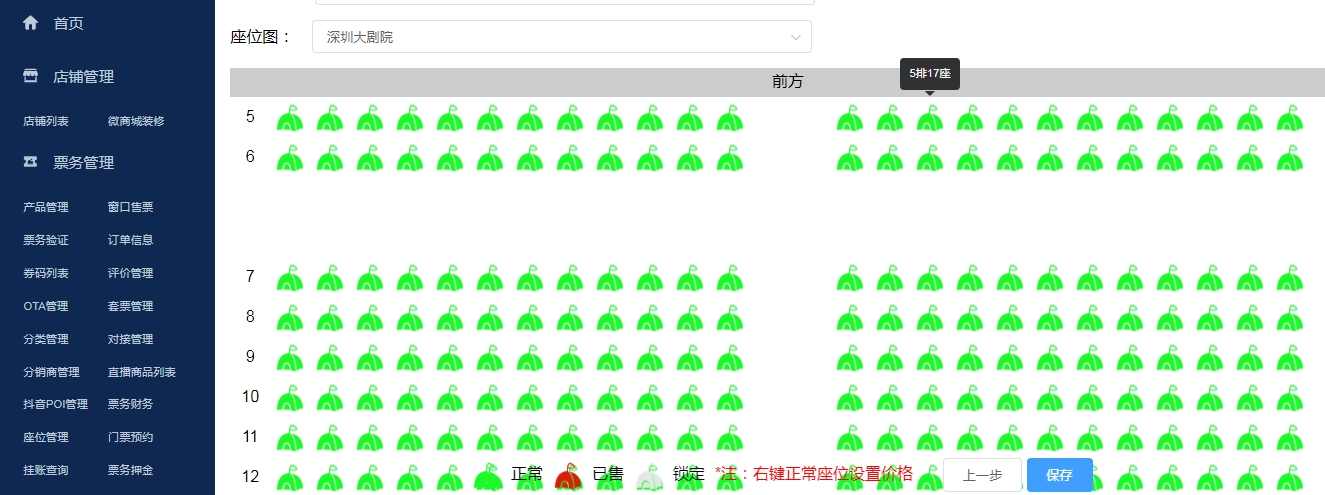Click the 上一步 button
The height and width of the screenshot is (495, 1325).
tap(982, 475)
